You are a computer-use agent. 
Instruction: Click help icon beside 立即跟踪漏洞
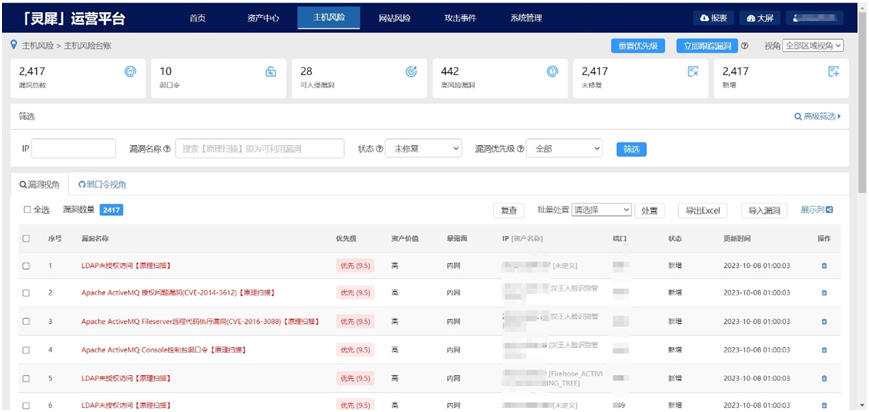(744, 46)
